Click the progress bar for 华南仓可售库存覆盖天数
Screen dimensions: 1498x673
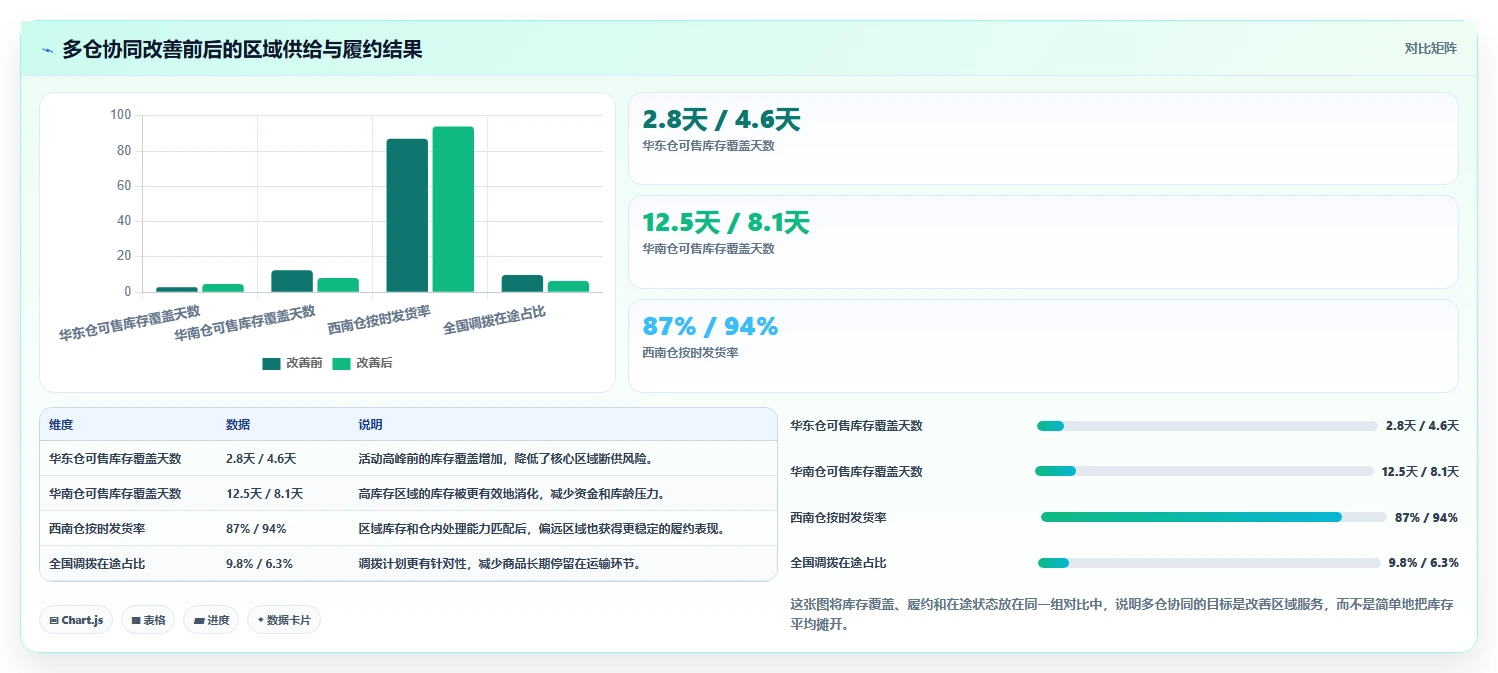1204,471
